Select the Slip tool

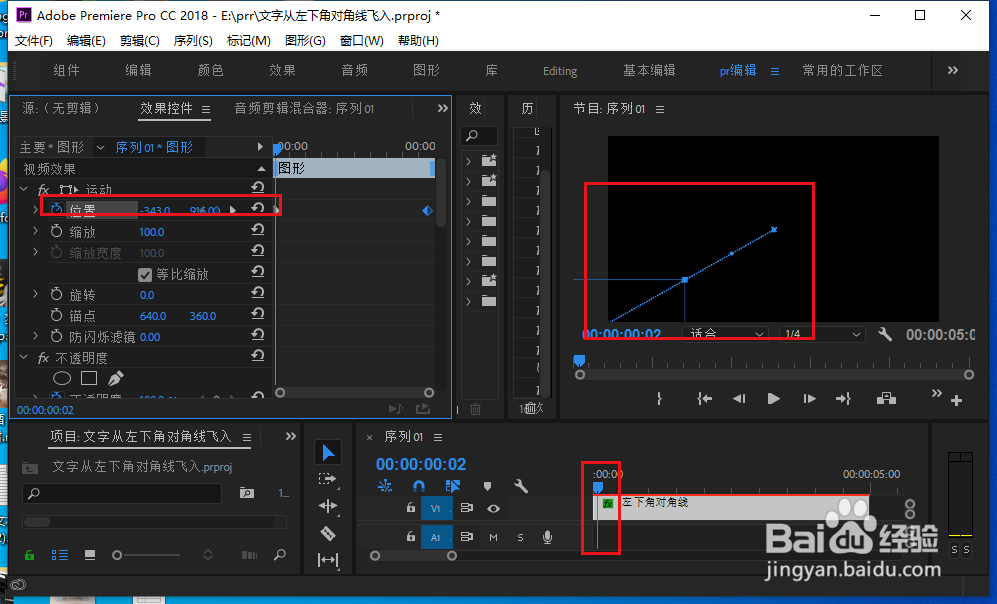328,560
